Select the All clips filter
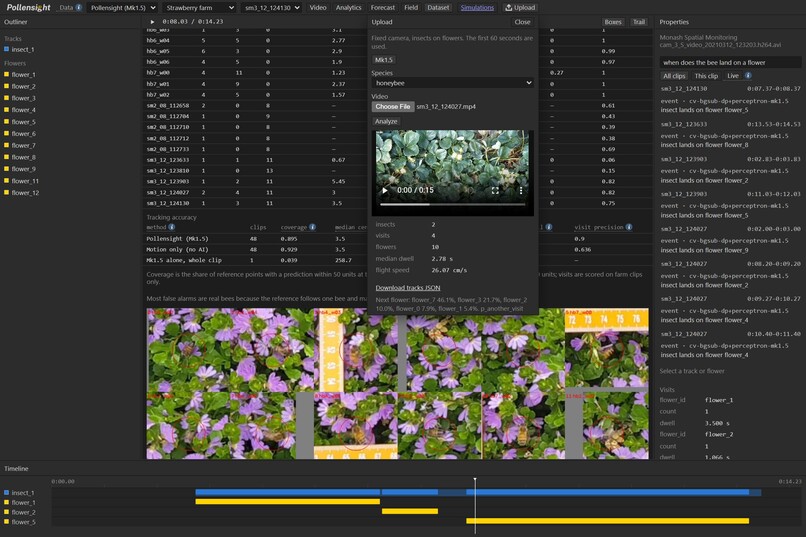806x537 pixels. point(674,76)
